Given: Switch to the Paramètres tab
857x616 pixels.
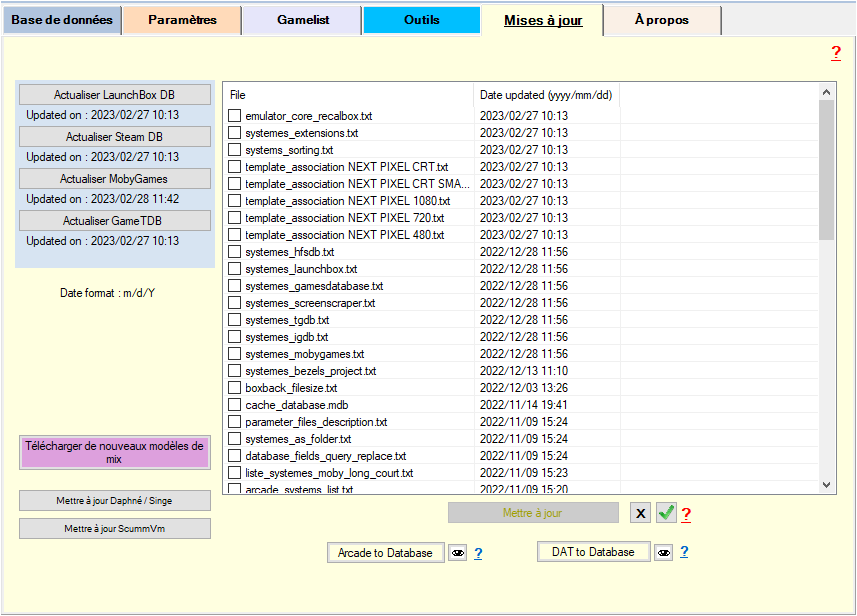Looking at the screenshot, I should click(182, 20).
